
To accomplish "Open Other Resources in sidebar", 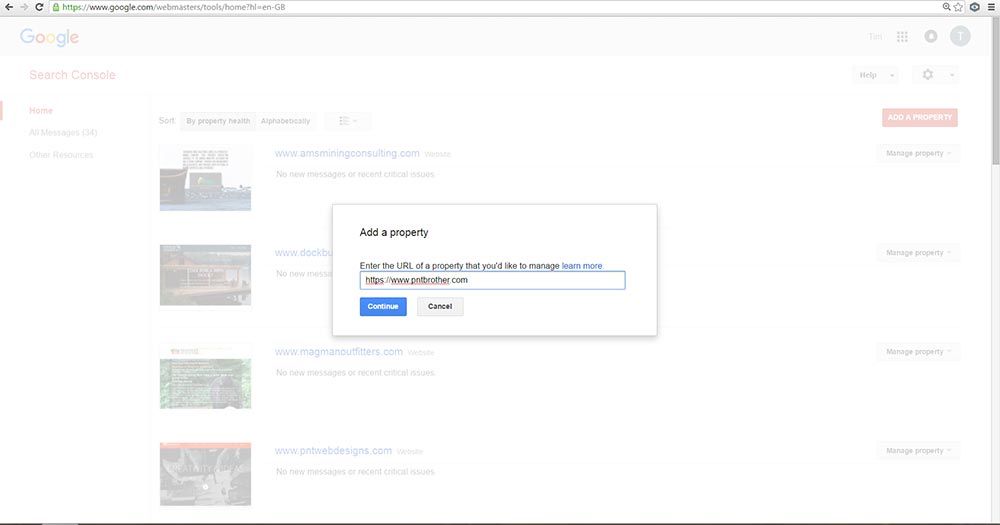I will tap(61, 155).
